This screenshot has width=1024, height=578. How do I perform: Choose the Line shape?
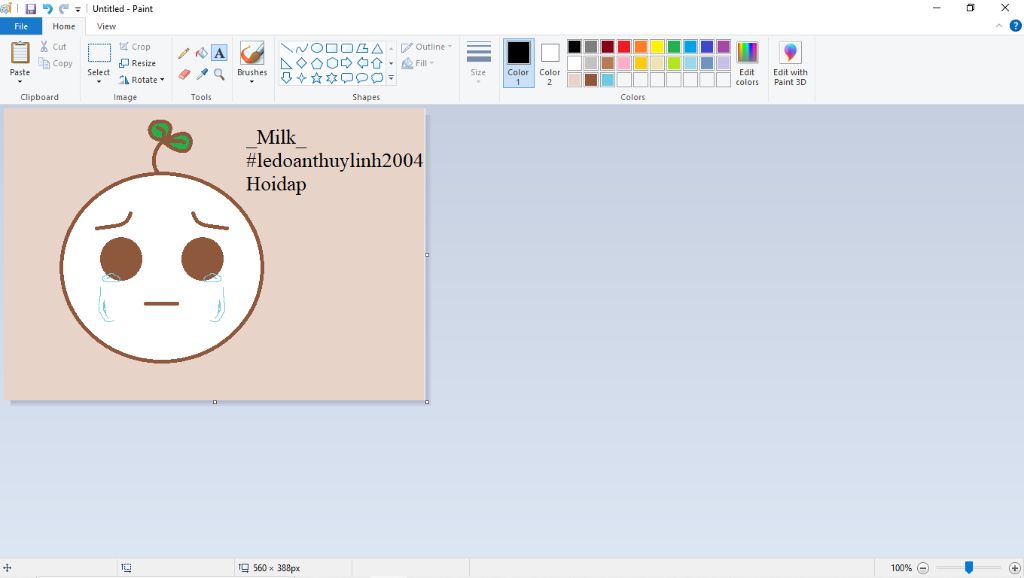pyautogui.click(x=287, y=48)
